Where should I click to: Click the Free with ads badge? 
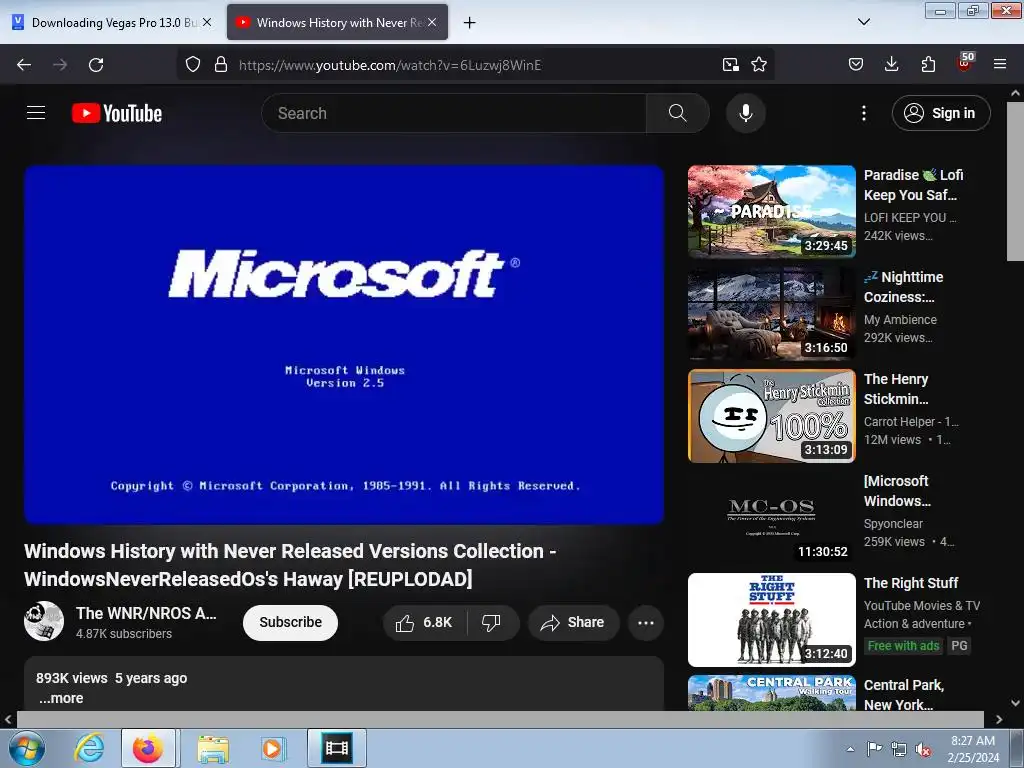903,646
